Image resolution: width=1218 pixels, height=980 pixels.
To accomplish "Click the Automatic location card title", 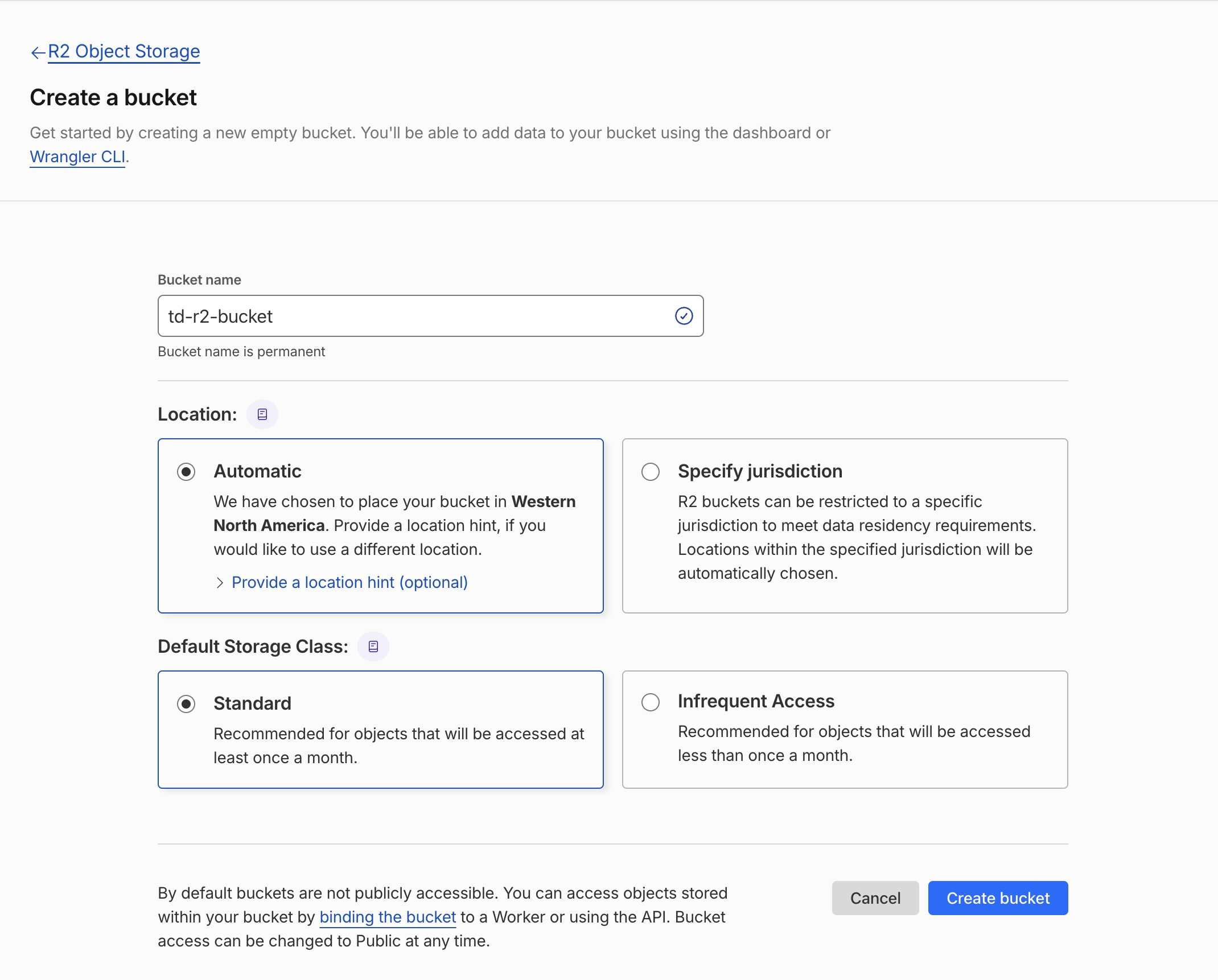I will click(257, 471).
